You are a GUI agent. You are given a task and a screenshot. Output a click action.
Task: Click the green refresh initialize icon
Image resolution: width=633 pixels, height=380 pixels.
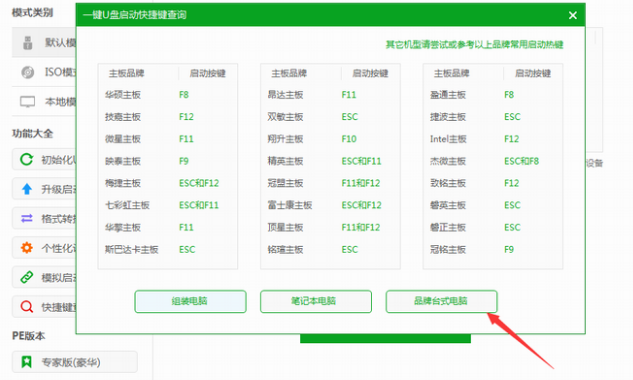[27, 160]
